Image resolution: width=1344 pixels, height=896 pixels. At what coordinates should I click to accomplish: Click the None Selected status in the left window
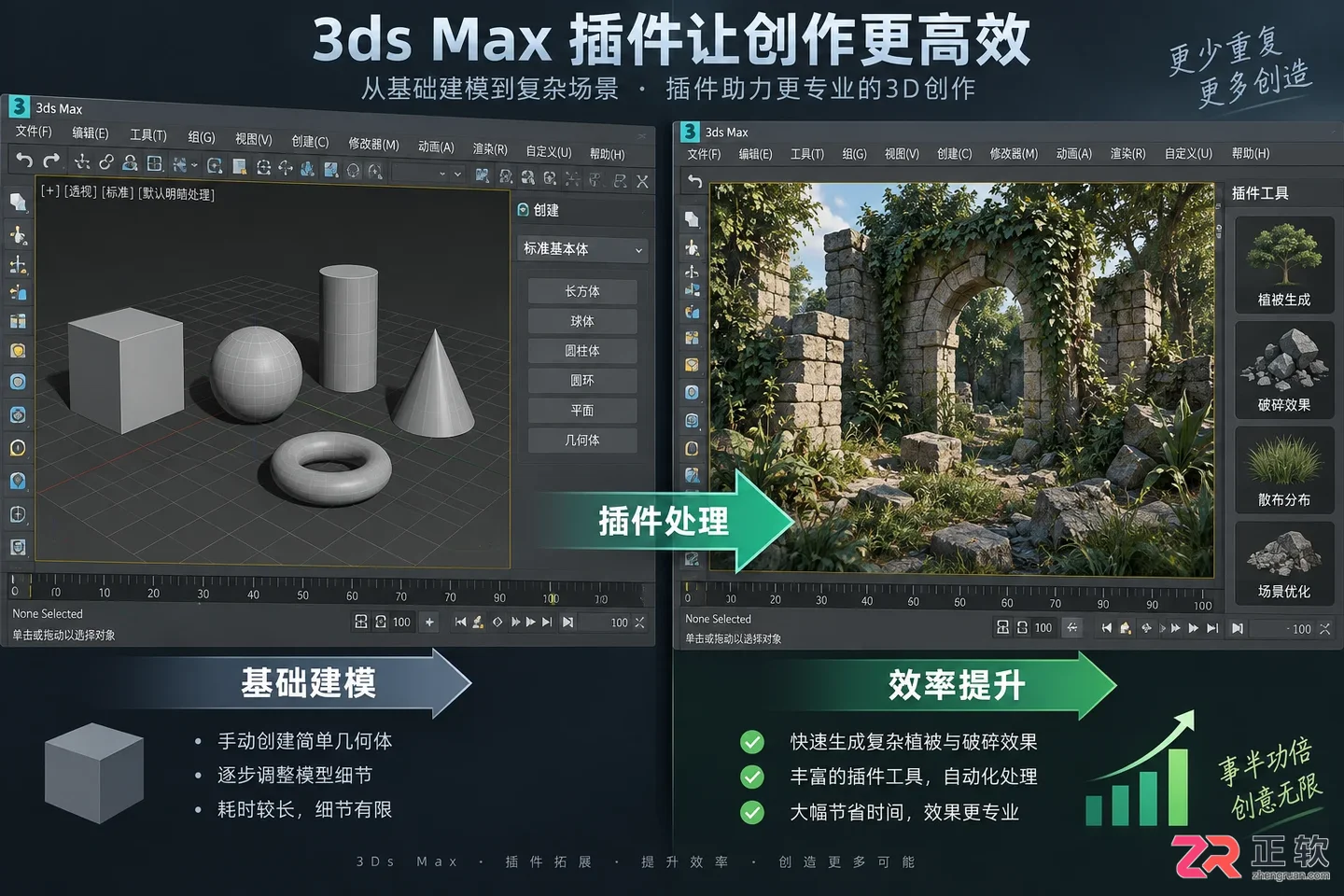48,614
